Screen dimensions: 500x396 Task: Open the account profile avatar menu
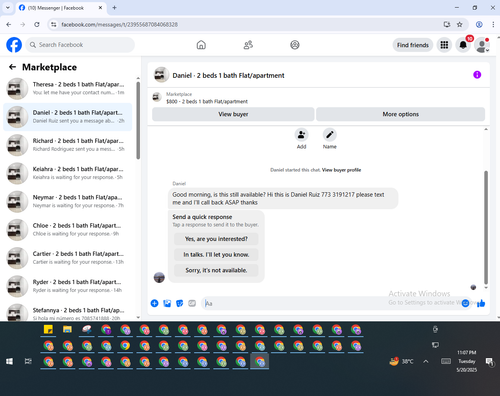[x=482, y=45]
